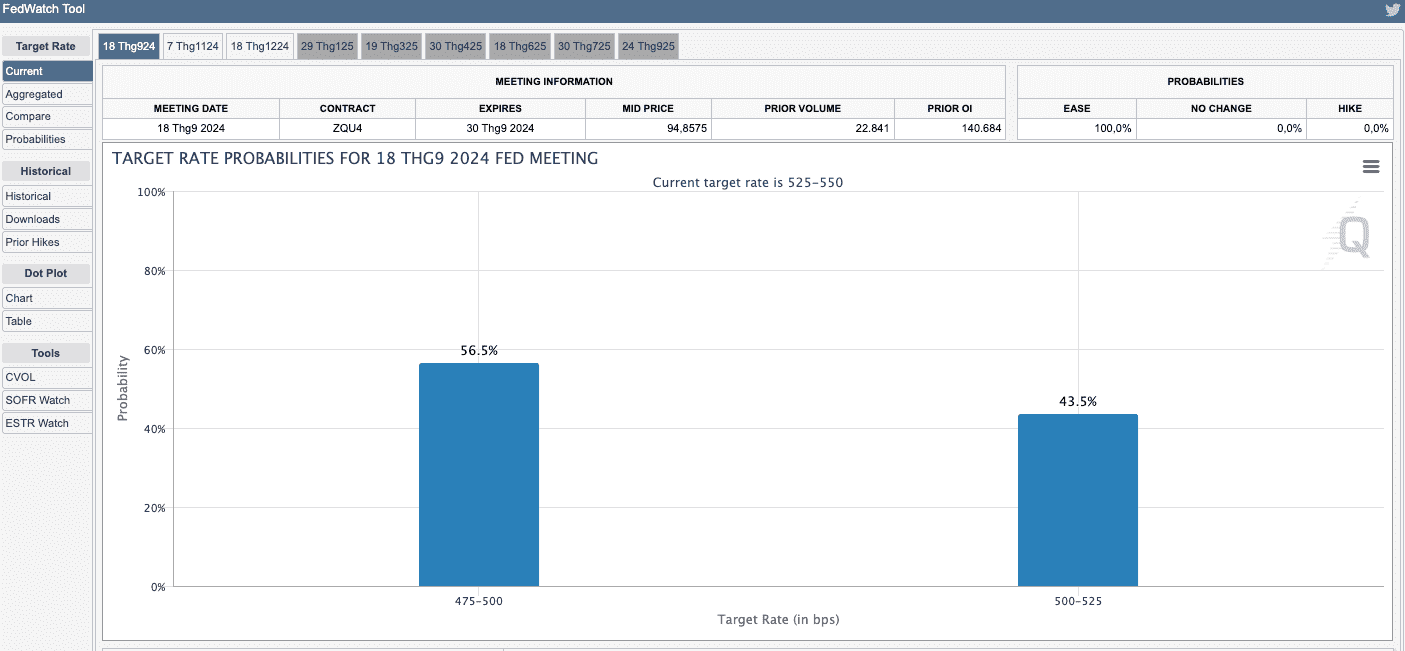1405x651 pixels.
Task: Switch to the 7 Thg1124 meeting tab
Action: pyautogui.click(x=193, y=46)
